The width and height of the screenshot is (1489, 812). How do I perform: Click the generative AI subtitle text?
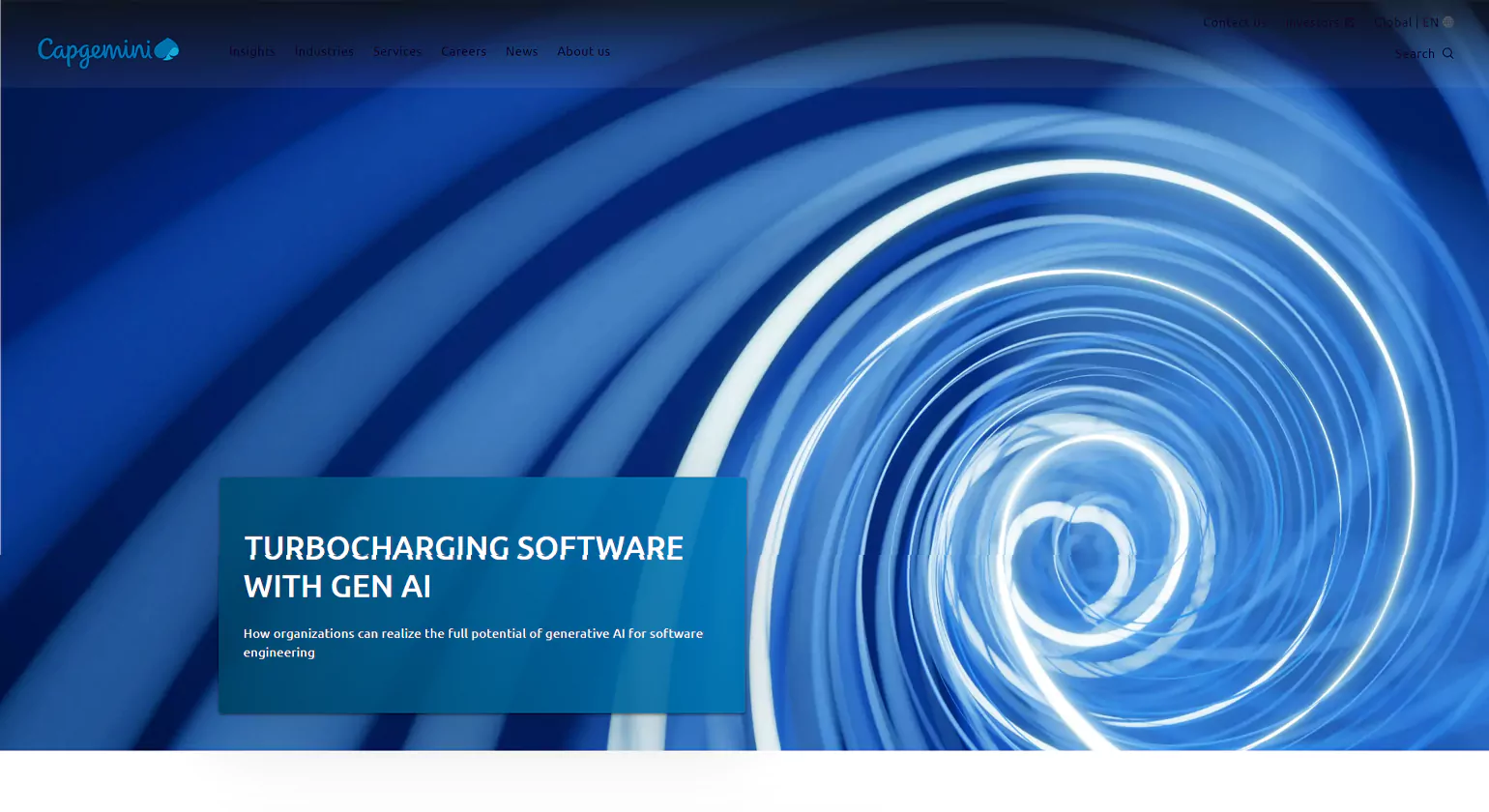[473, 642]
